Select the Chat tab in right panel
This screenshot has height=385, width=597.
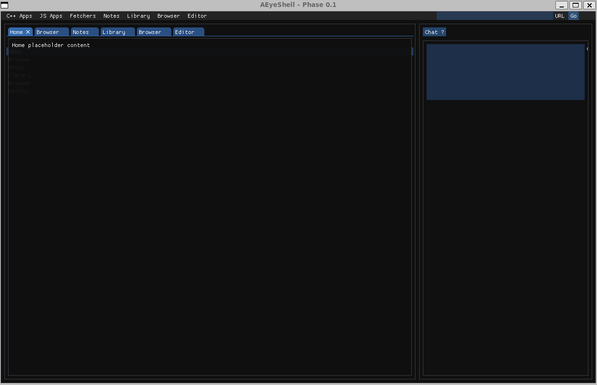(434, 32)
